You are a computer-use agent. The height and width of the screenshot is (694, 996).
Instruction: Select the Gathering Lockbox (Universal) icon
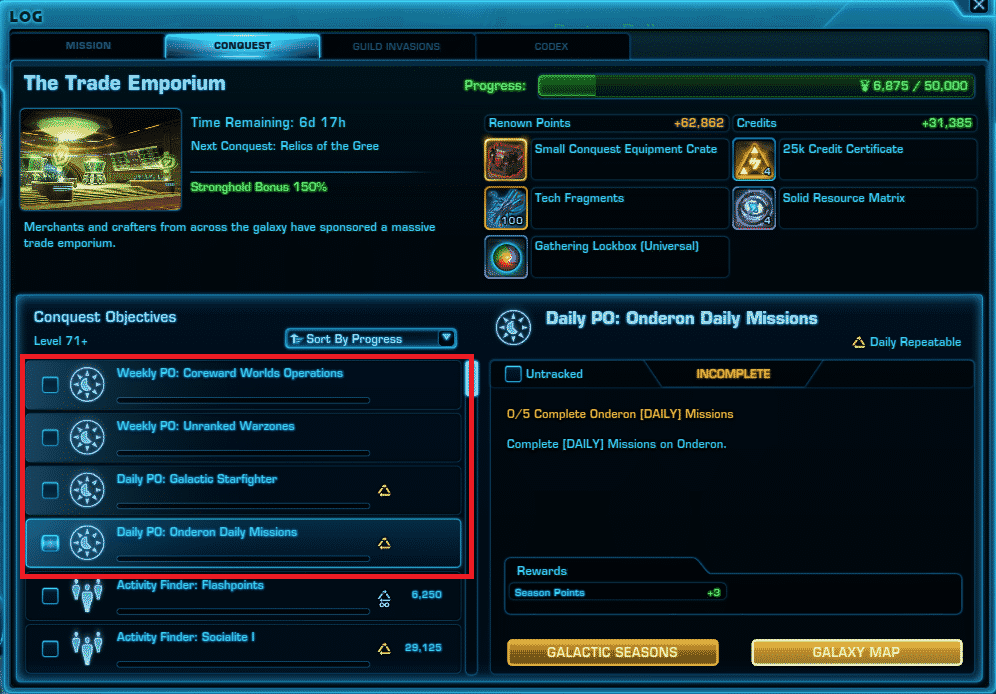tap(506, 257)
